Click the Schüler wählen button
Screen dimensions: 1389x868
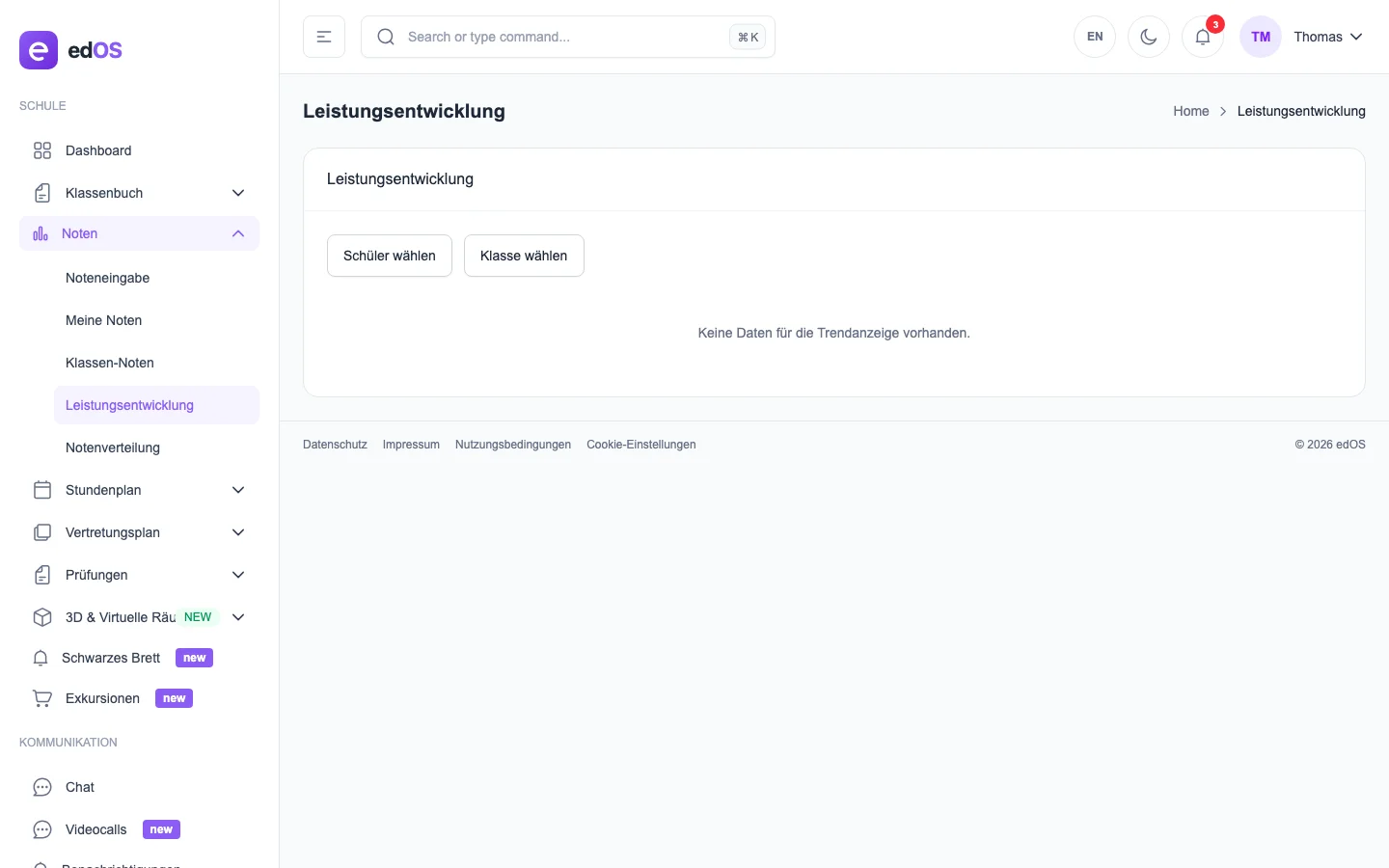point(390,256)
